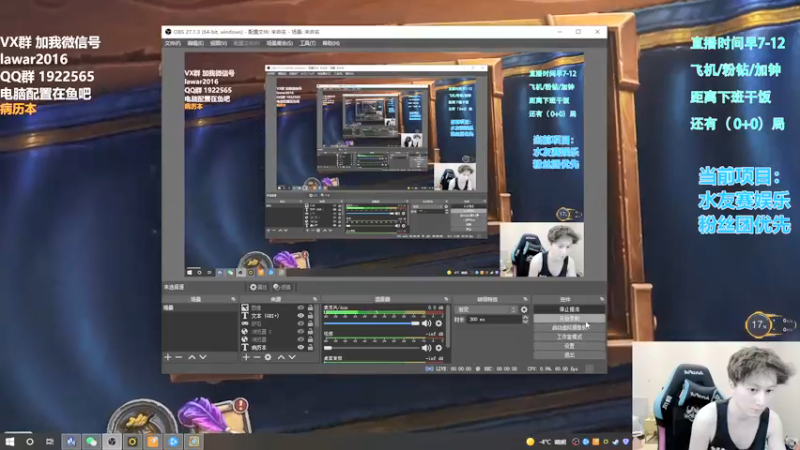Toggle the lock on the image source row
800x450 pixels.
click(x=310, y=308)
